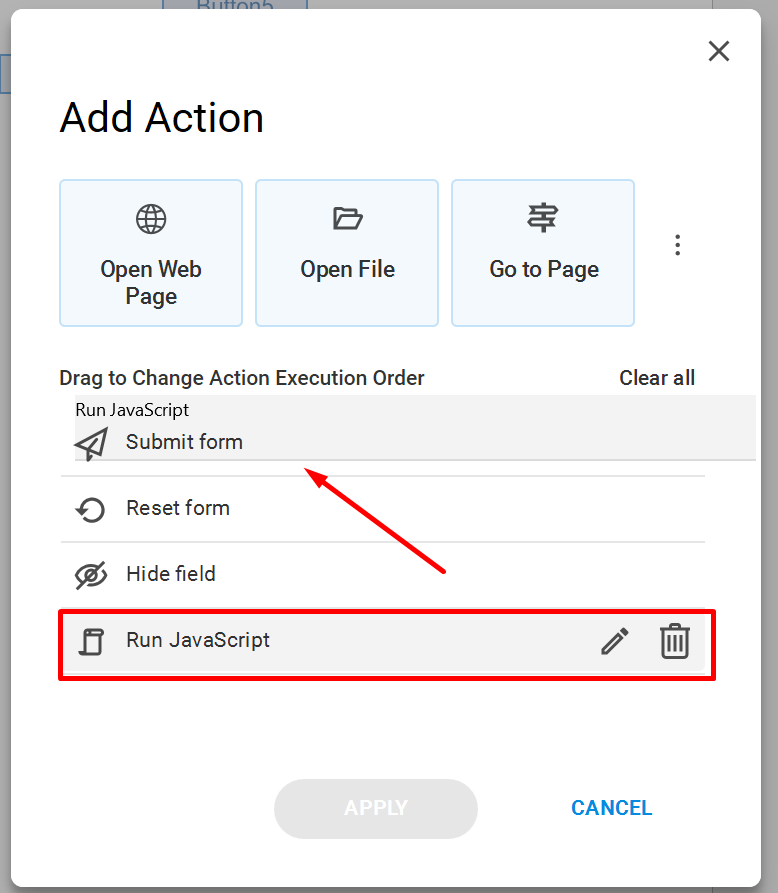Click the Clear all link

tap(657, 378)
